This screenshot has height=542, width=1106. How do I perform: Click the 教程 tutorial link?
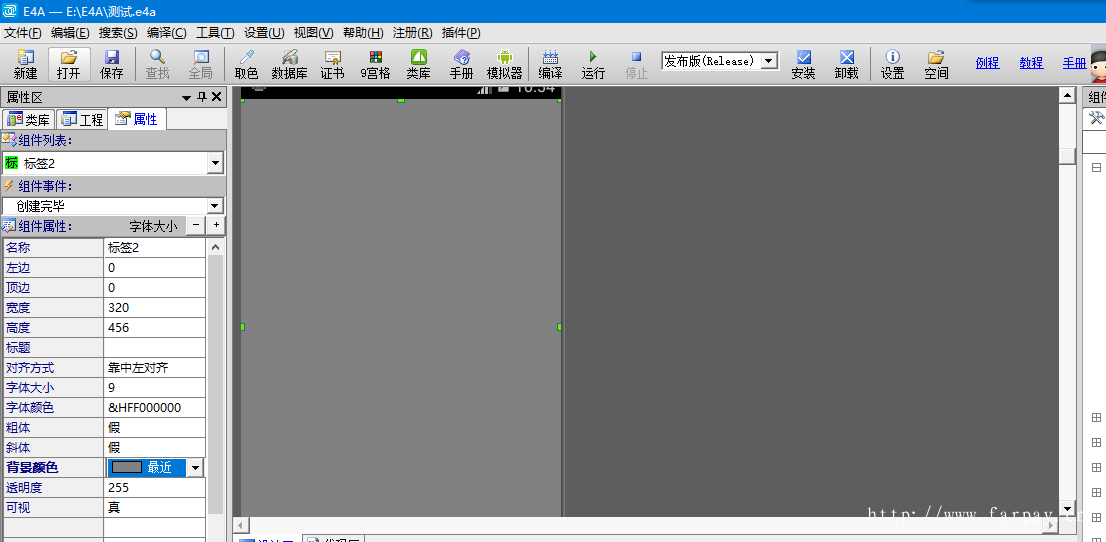(1031, 63)
